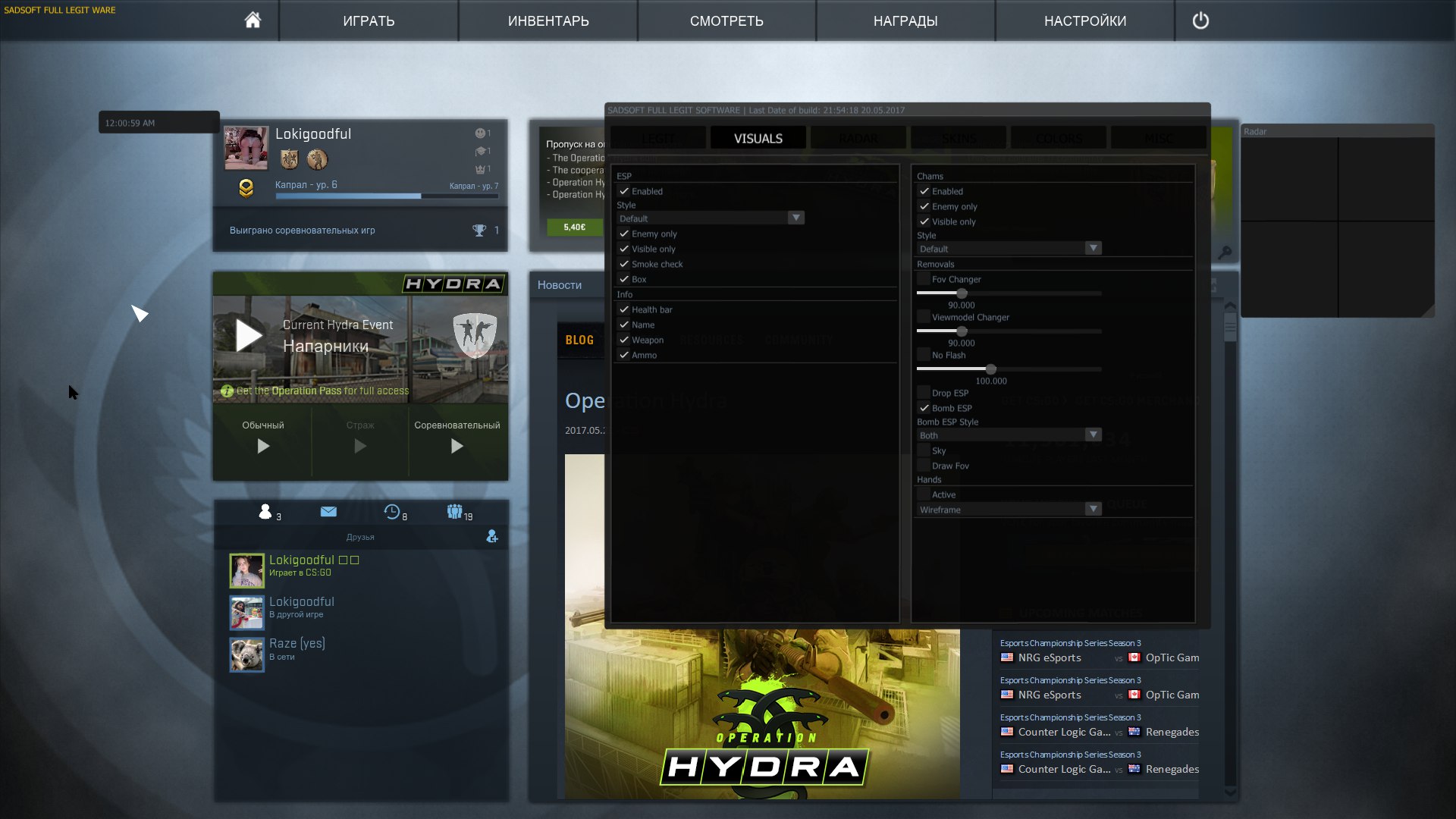This screenshot has width=1456, height=819.
Task: Click the 5,40€ purchase button
Action: (574, 227)
